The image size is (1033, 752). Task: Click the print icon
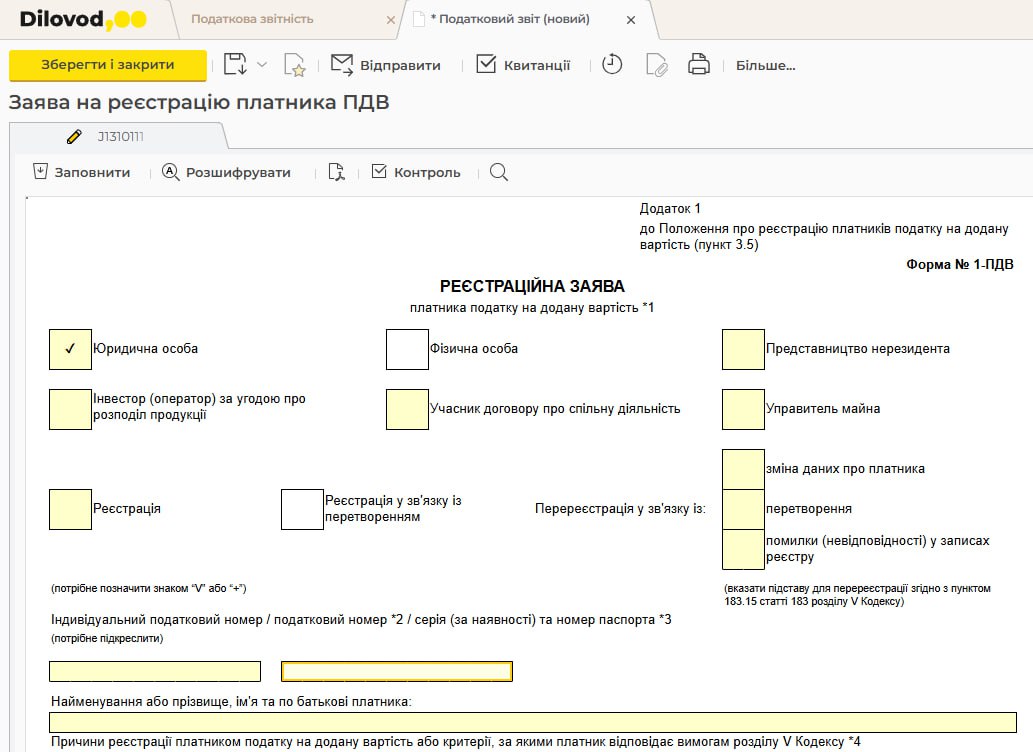pos(699,65)
